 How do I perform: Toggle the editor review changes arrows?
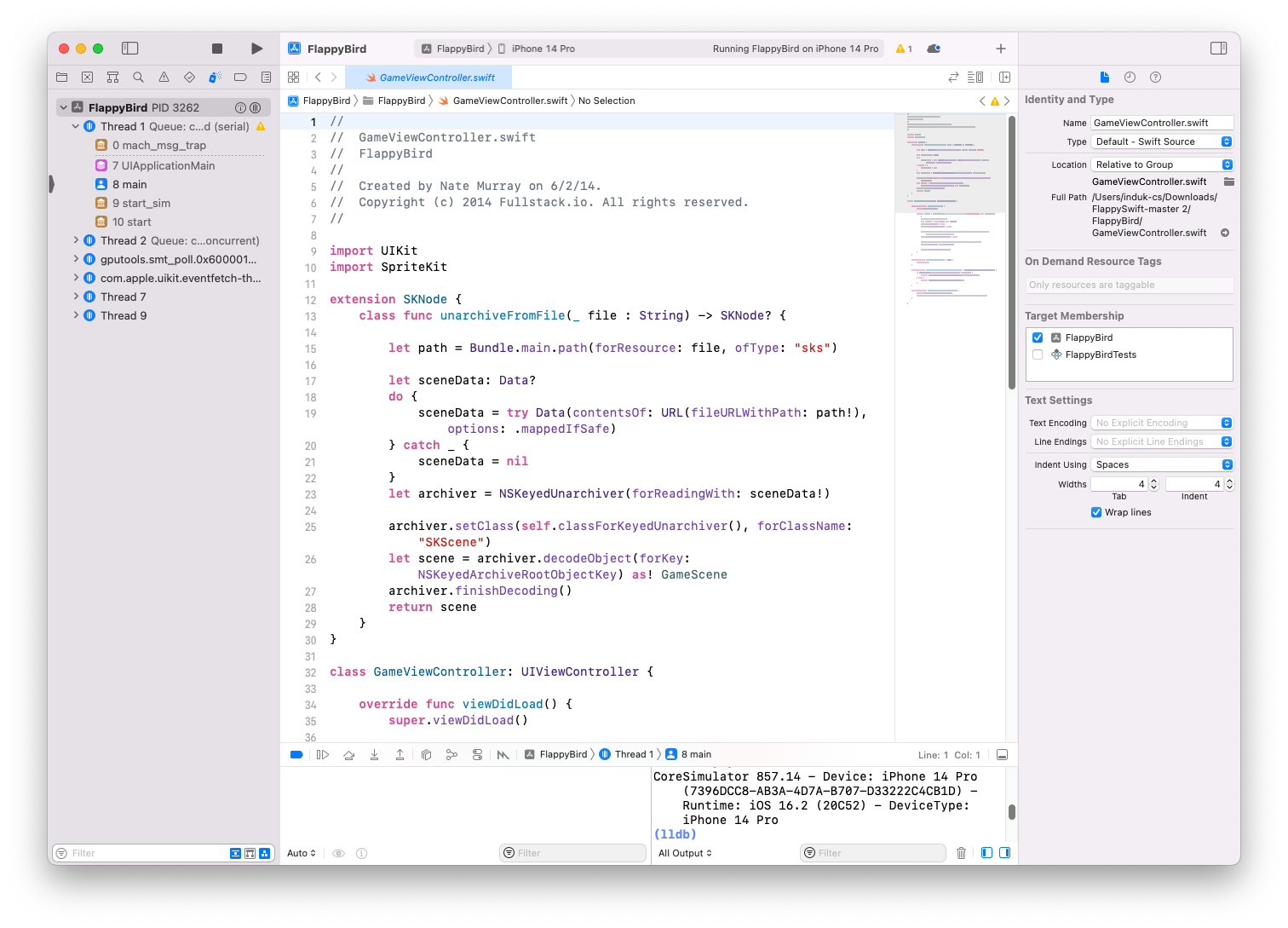click(x=953, y=77)
